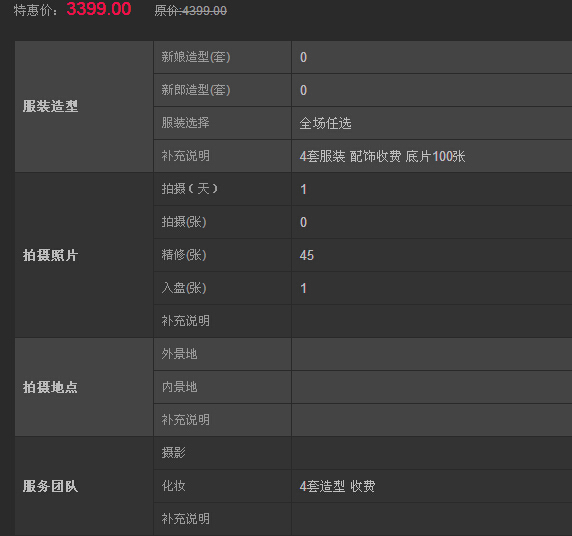The width and height of the screenshot is (572, 536).
Task: Click the special price 3399.00
Action: 98,9
